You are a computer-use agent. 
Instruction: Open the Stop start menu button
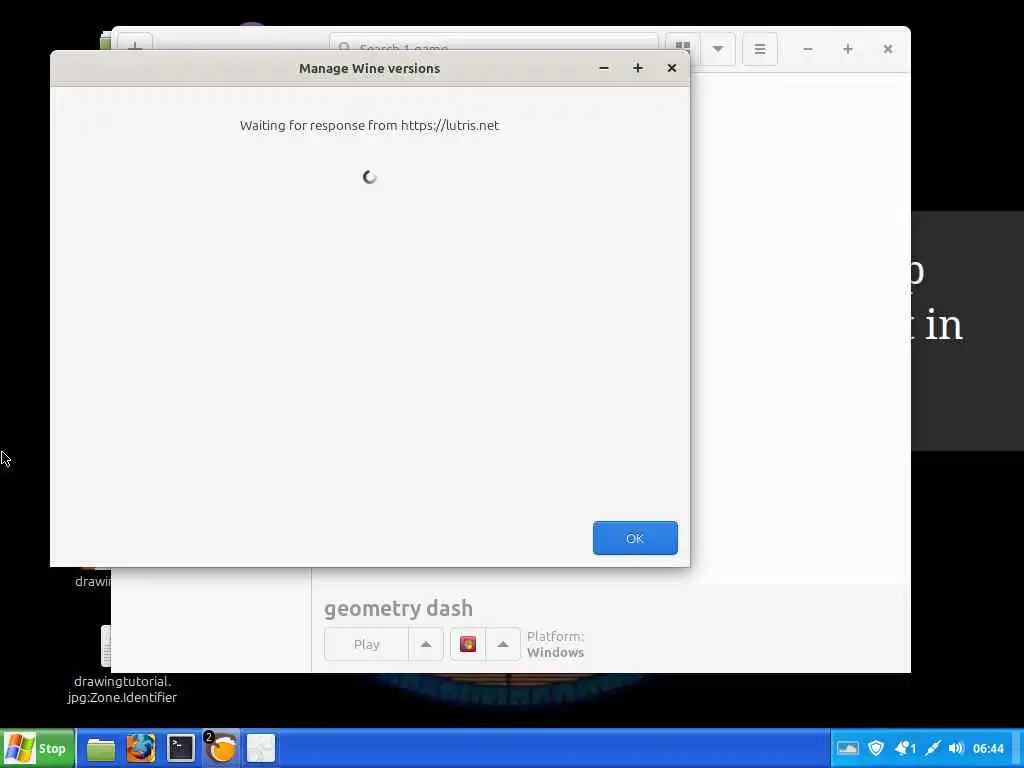[x=37, y=748]
